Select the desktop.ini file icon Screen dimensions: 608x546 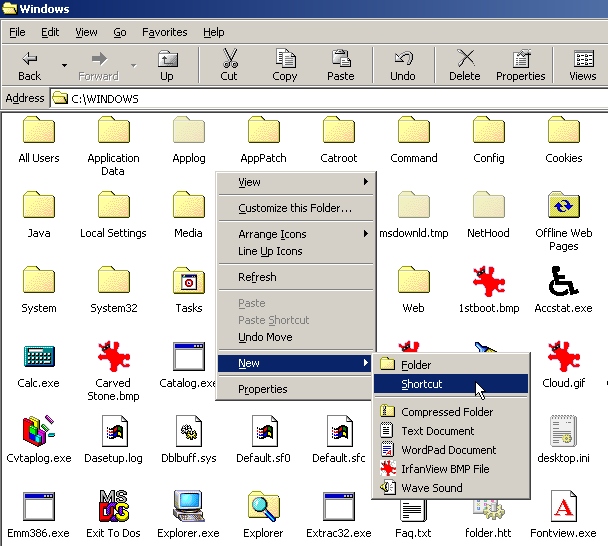(x=564, y=430)
